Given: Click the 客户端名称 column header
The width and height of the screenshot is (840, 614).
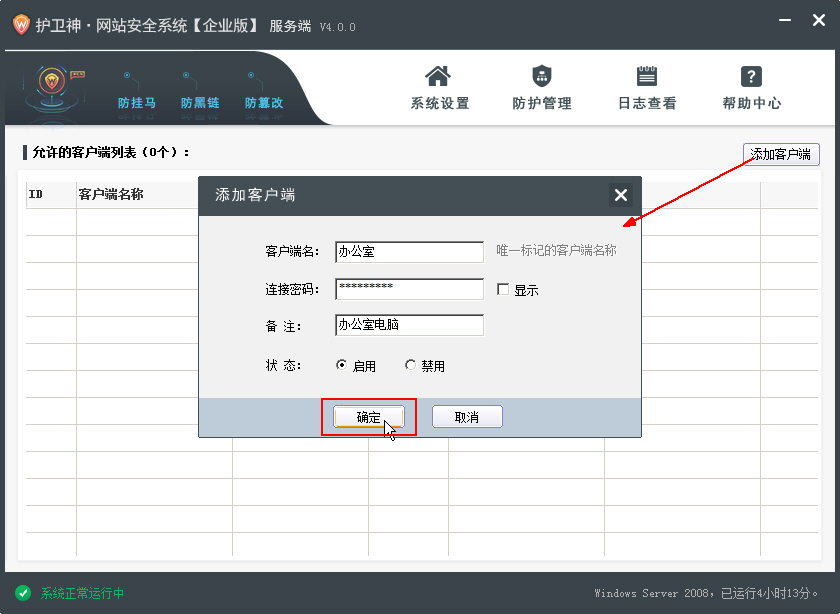Looking at the screenshot, I should [x=111, y=195].
